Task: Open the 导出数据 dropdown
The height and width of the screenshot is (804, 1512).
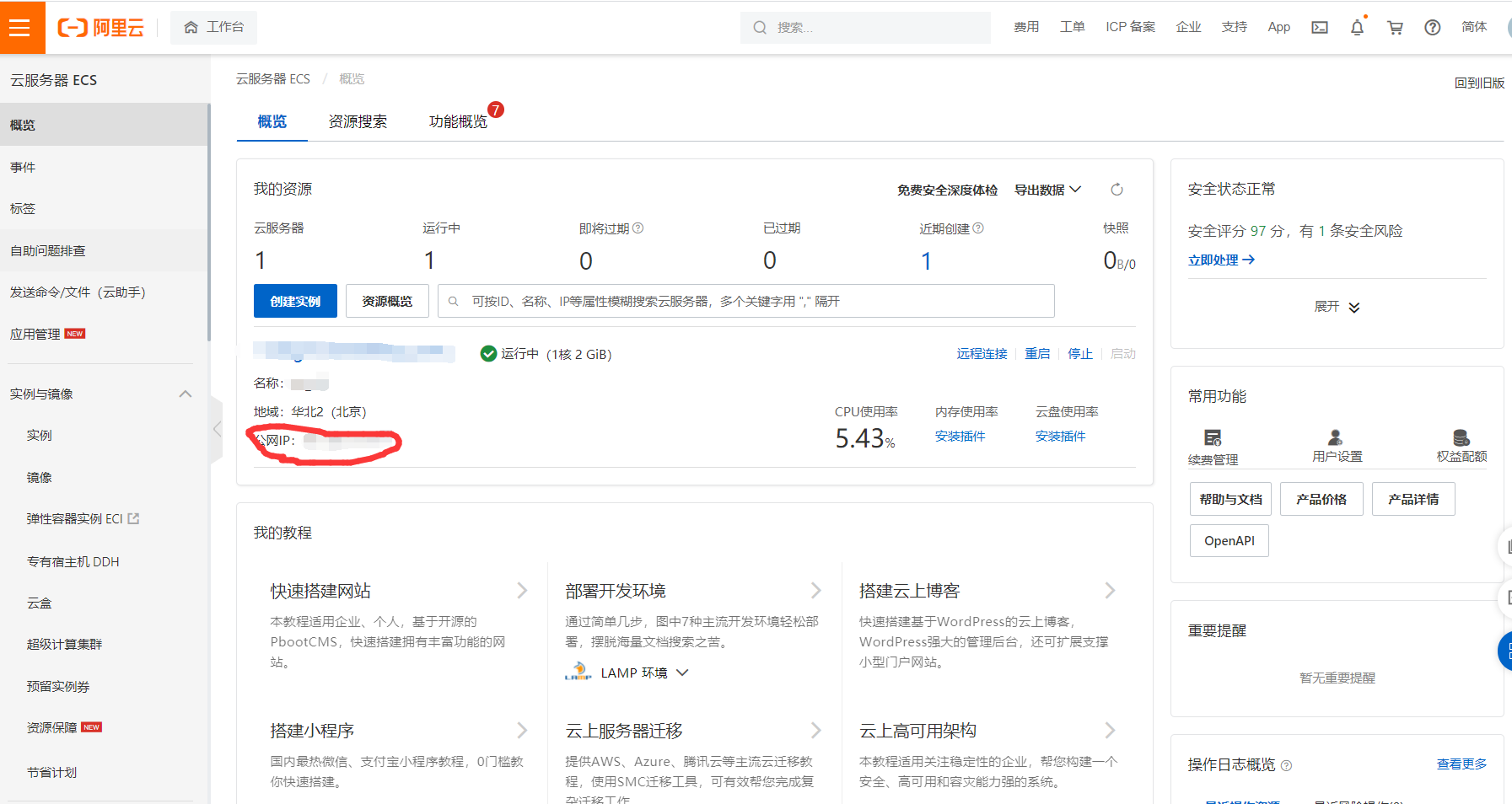Action: coord(1047,190)
